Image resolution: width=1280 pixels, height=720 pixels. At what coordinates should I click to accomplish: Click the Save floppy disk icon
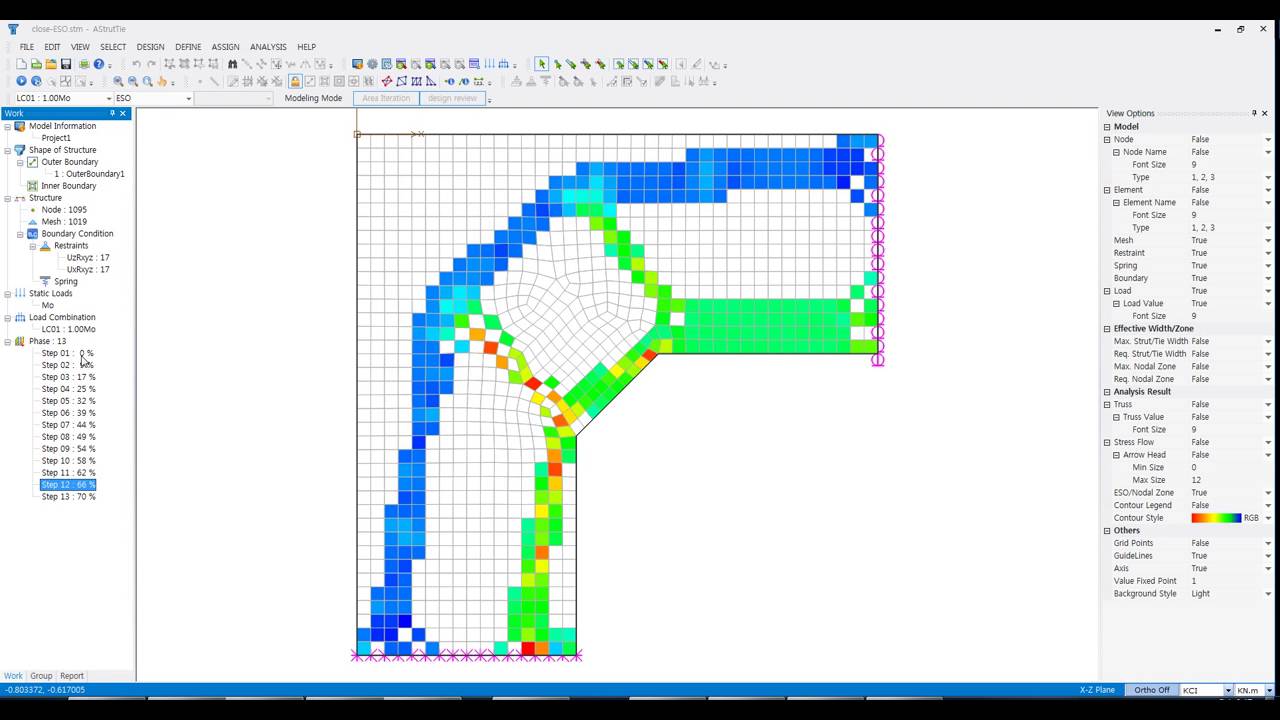66,64
